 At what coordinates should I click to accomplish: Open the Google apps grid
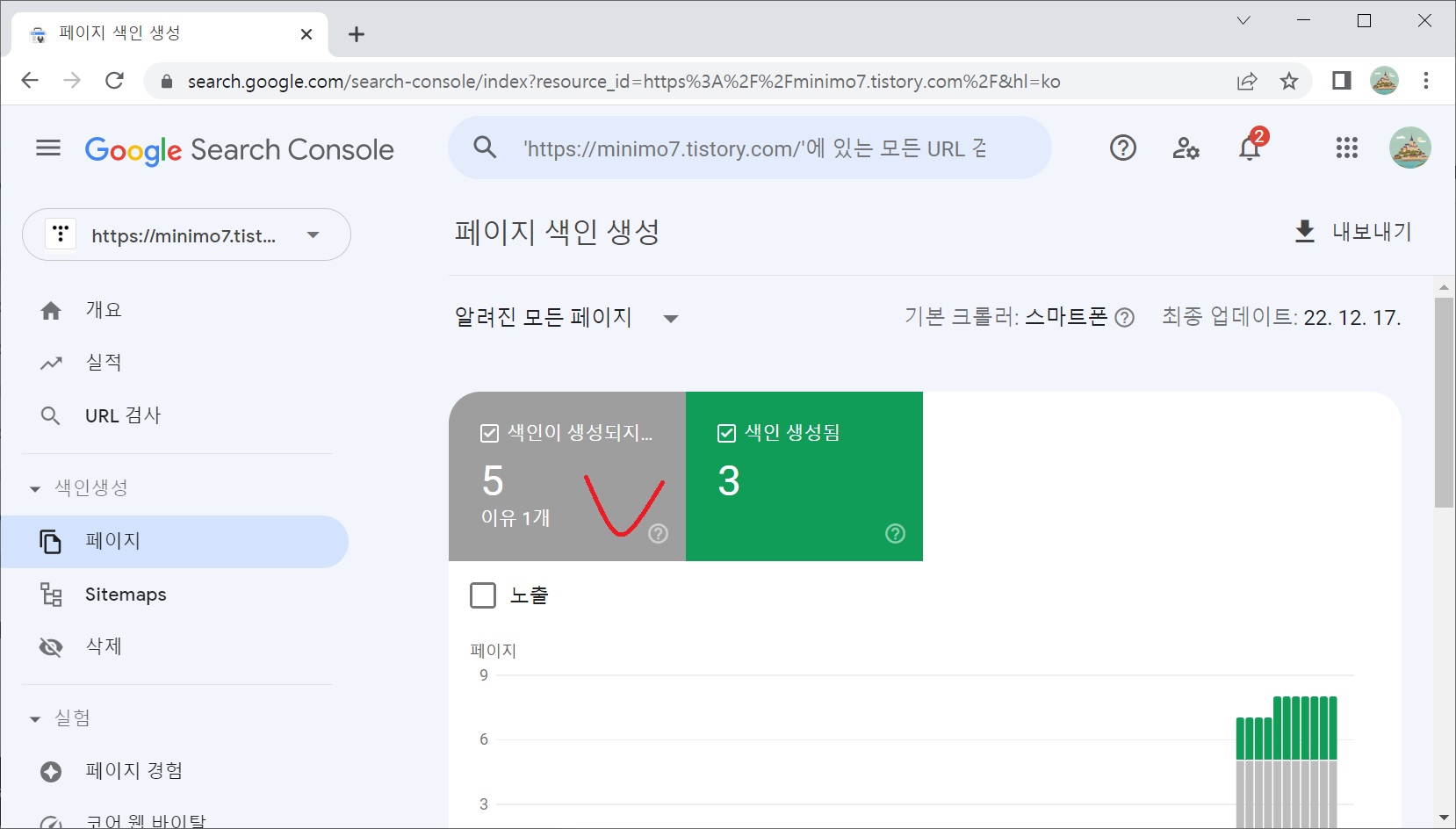(1347, 148)
